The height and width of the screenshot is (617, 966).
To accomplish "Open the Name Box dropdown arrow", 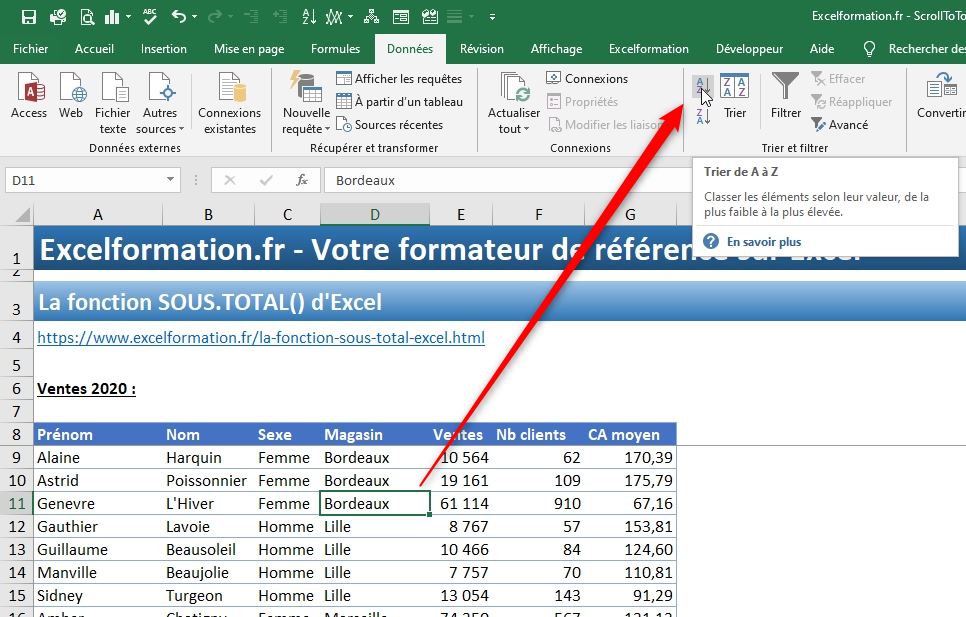I will [170, 180].
